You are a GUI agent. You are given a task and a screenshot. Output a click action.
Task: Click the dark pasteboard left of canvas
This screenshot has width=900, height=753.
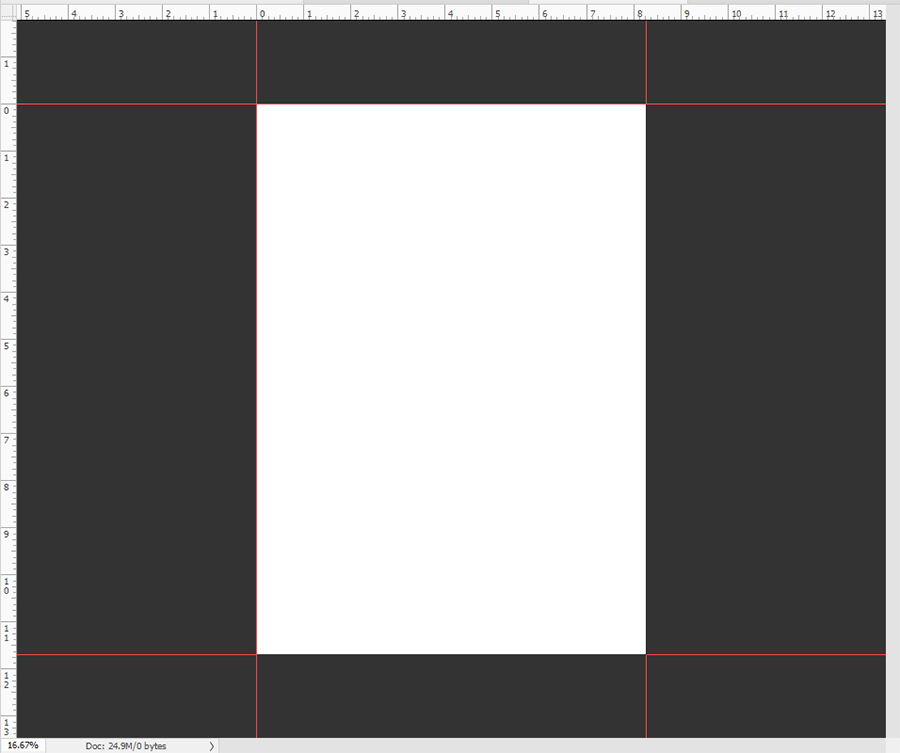(x=136, y=379)
